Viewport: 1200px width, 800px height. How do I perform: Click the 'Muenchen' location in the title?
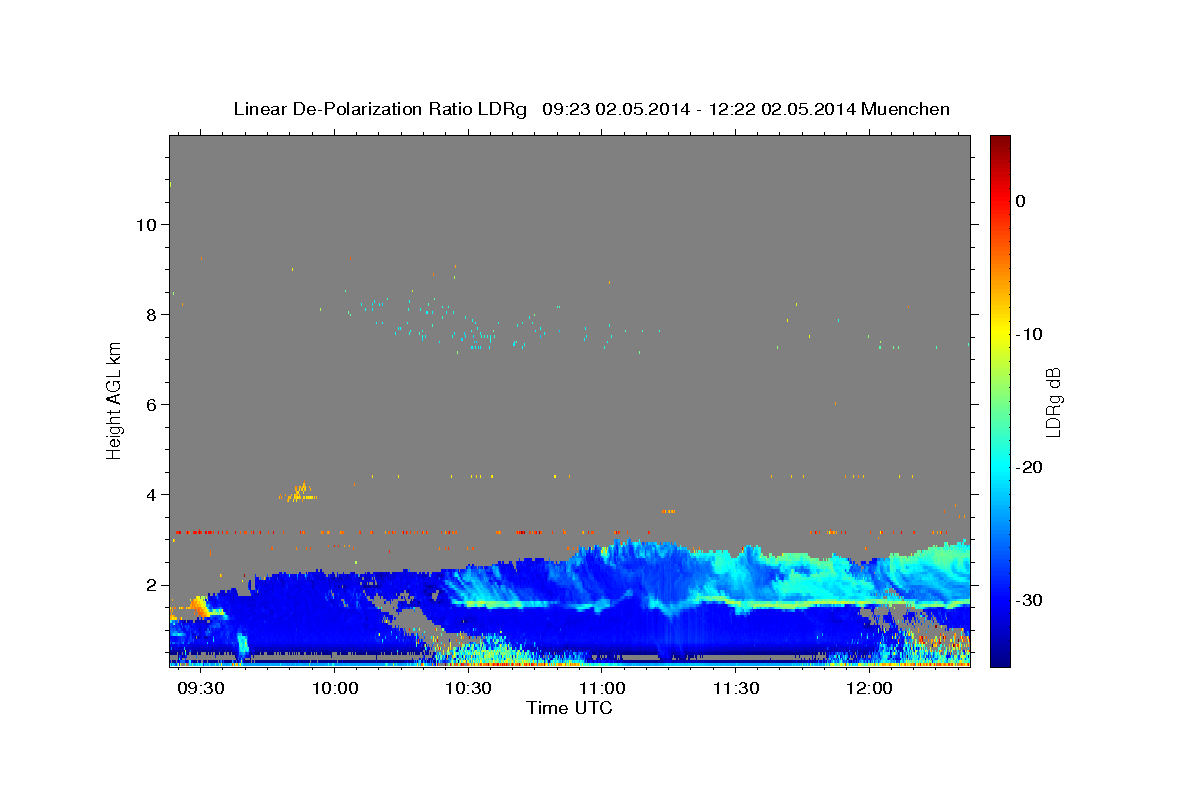pyautogui.click(x=906, y=109)
